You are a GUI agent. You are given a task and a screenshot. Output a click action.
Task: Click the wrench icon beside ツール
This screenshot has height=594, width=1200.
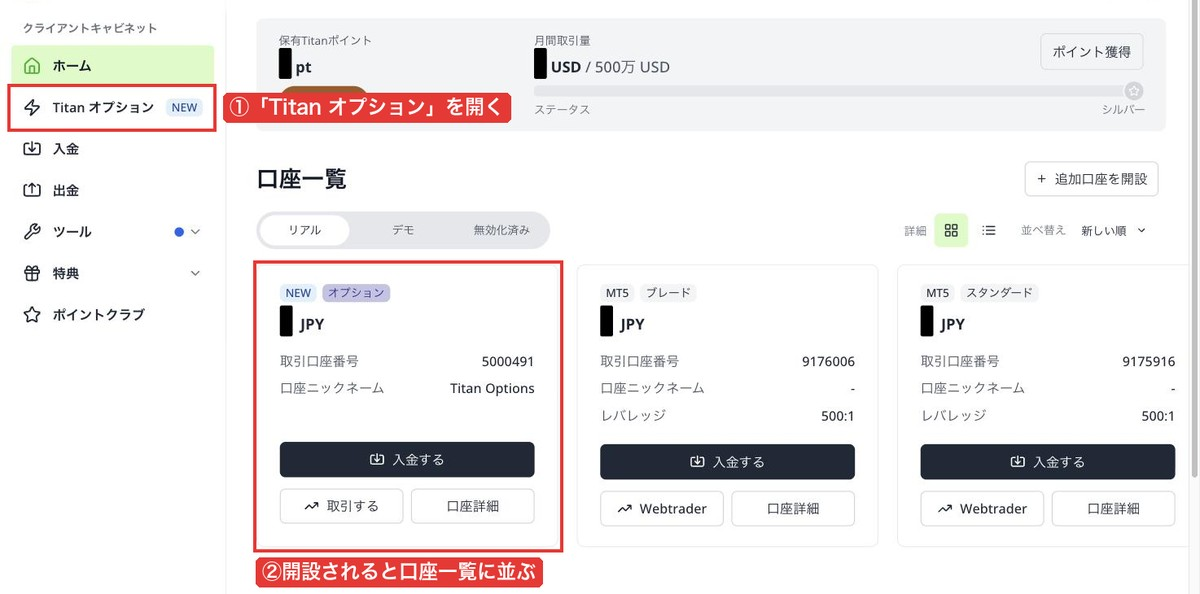coord(32,231)
